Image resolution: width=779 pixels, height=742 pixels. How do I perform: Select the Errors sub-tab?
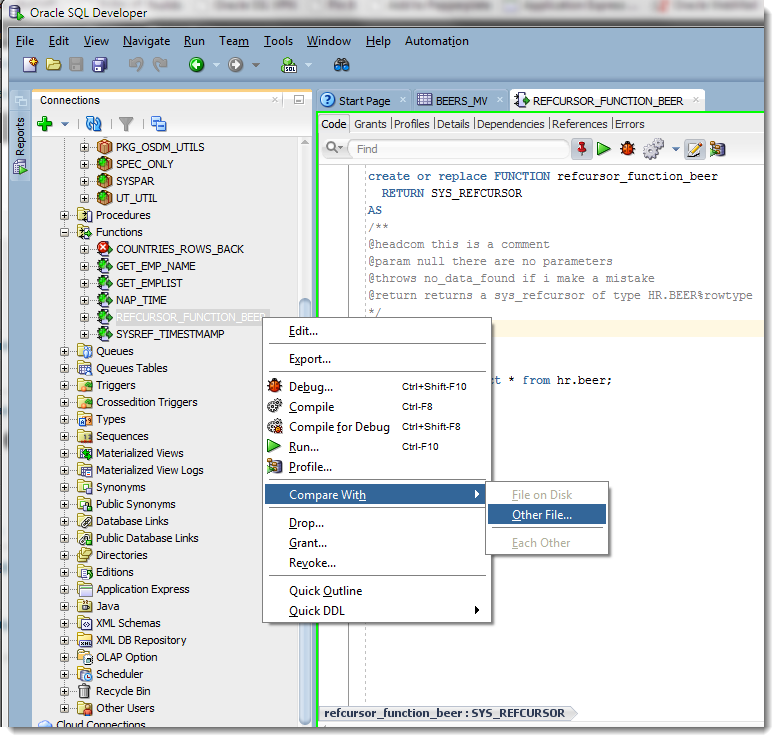point(630,124)
